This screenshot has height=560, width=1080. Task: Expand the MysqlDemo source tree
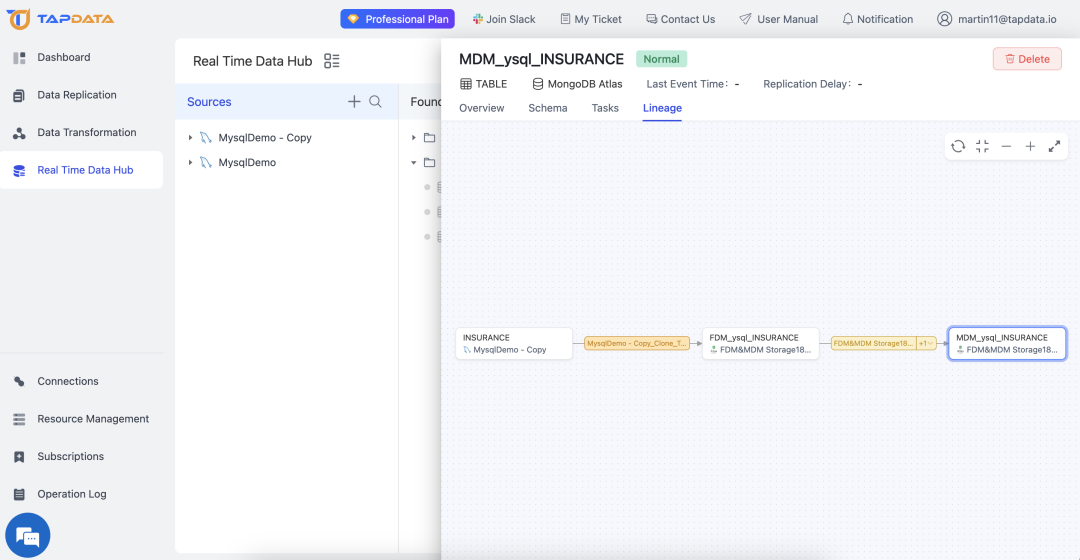(x=190, y=163)
